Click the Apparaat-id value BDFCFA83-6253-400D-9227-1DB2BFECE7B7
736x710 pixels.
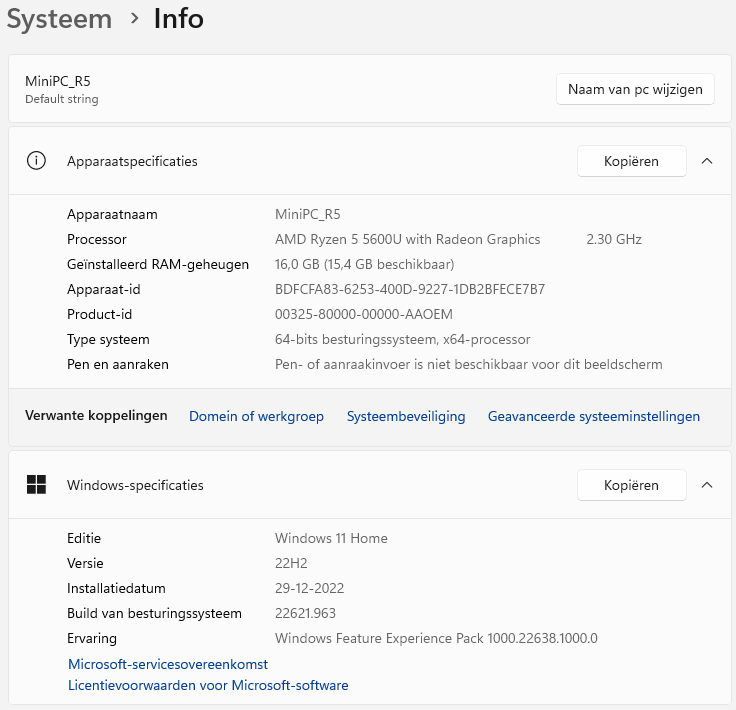pyautogui.click(x=410, y=289)
